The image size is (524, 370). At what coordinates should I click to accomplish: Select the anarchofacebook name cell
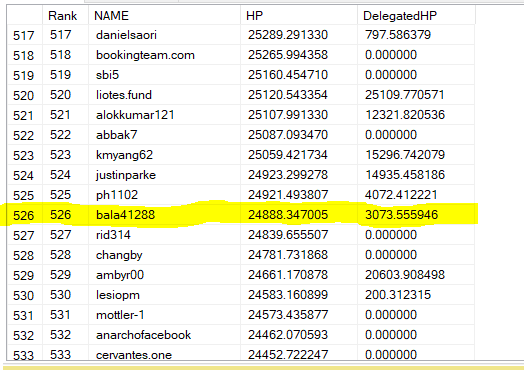pos(164,335)
